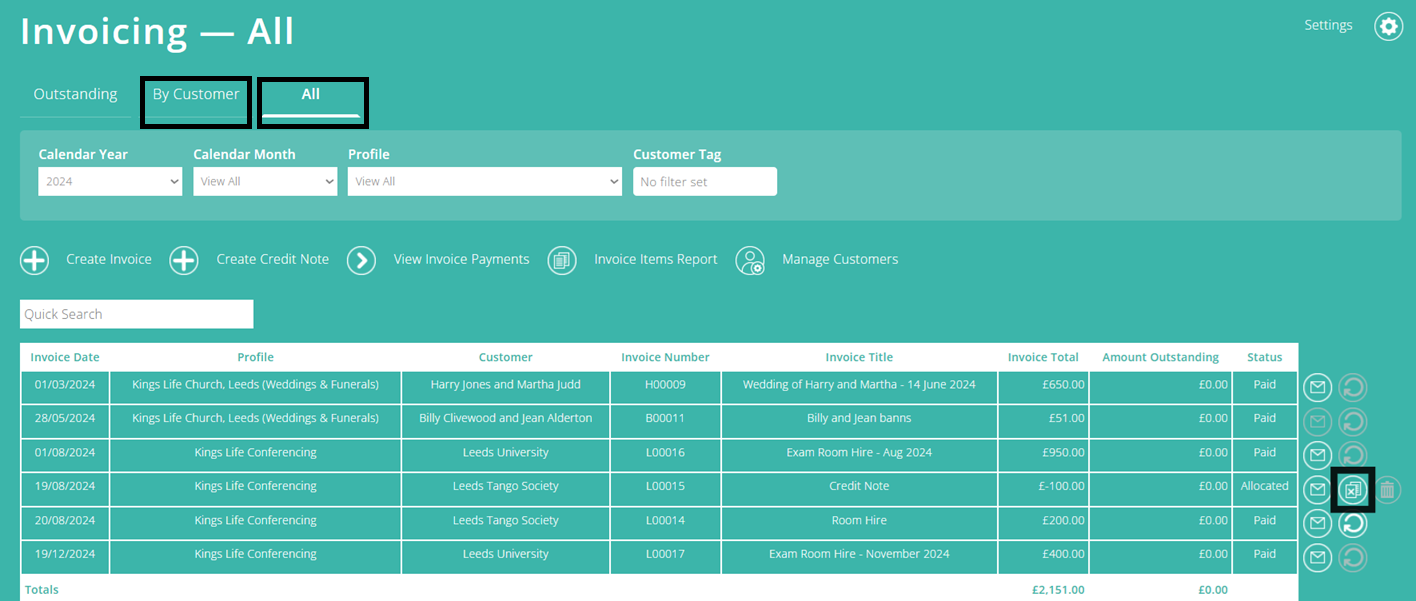
Task: Open View Invoice Payments via arrow icon
Action: [361, 260]
